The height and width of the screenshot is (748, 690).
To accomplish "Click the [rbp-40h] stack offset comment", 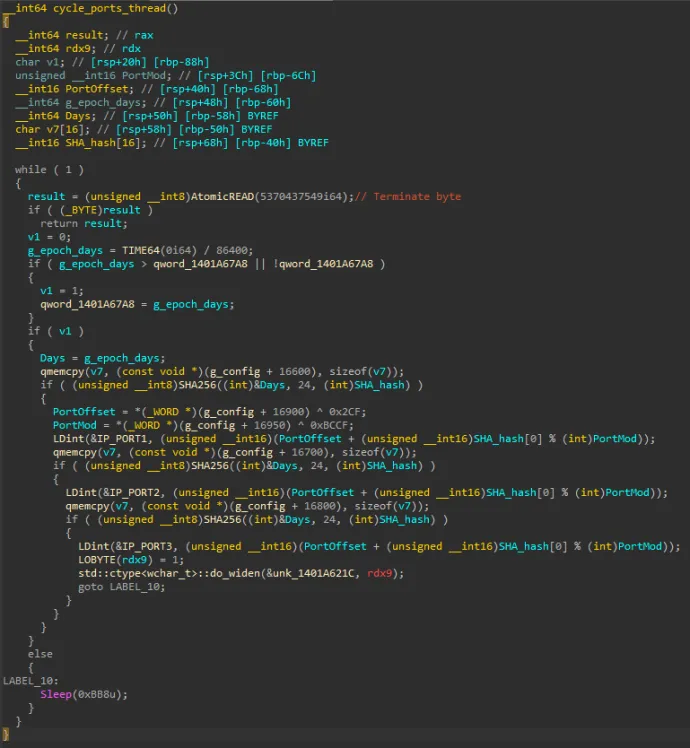I will coord(263,143).
